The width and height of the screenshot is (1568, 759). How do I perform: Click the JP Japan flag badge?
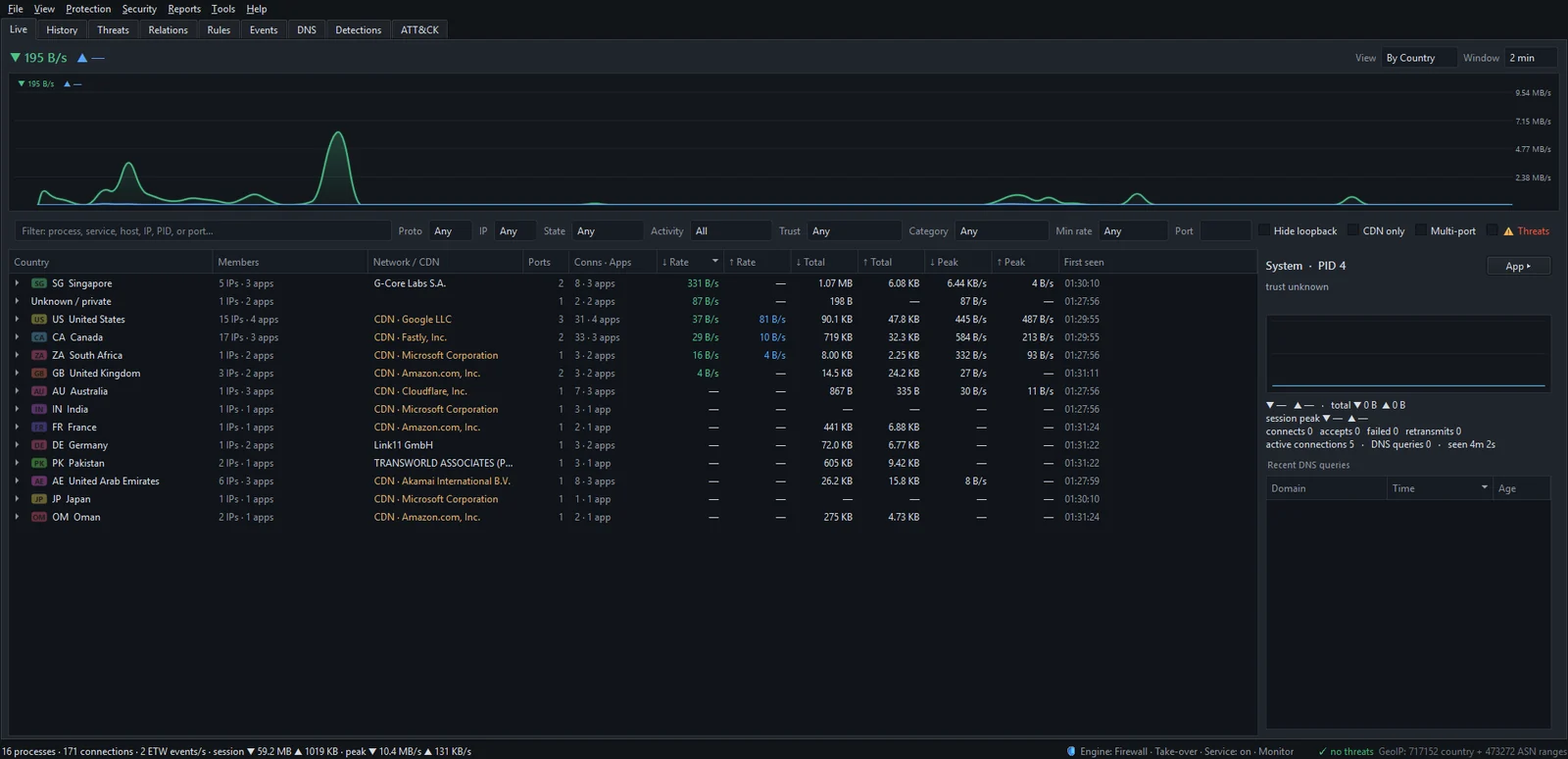pyautogui.click(x=39, y=499)
